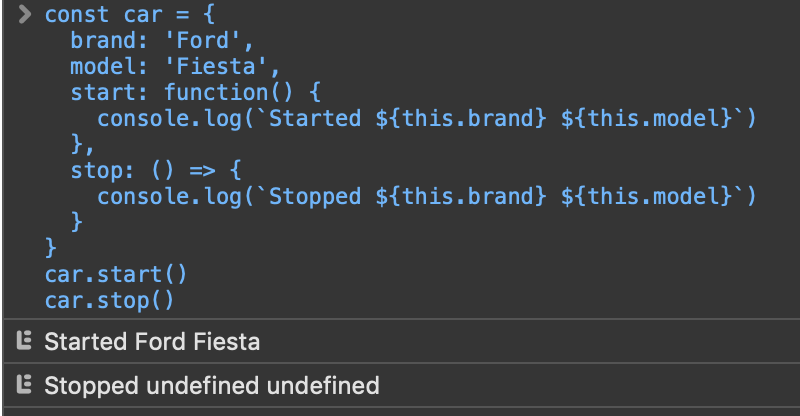
Task: Click the log icon beside Stopped undefined undefined
Action: pyautogui.click(x=25, y=385)
